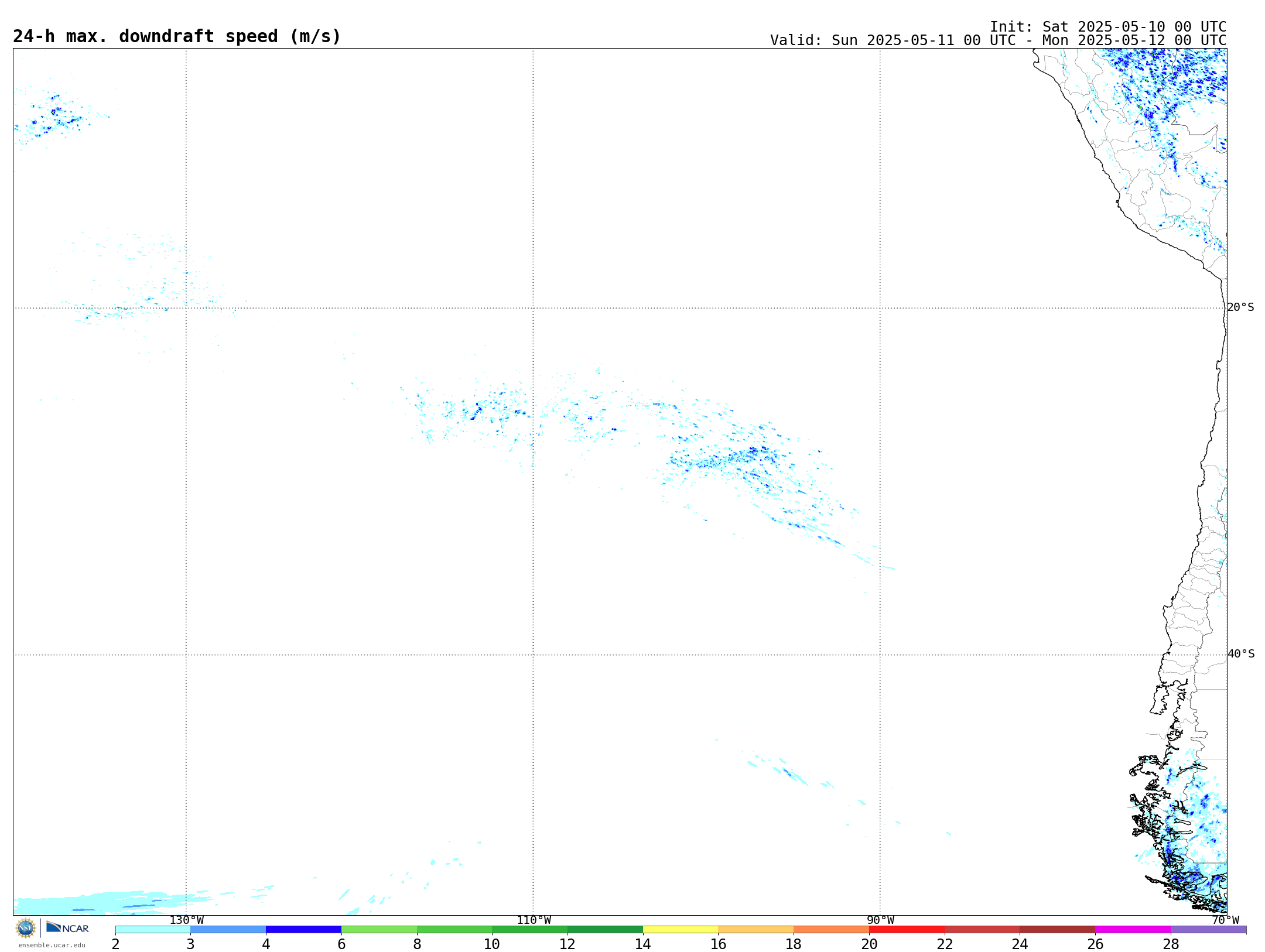Viewport: 1265px width, 952px height.
Task: Click the NSF logo icon
Action: point(25,928)
